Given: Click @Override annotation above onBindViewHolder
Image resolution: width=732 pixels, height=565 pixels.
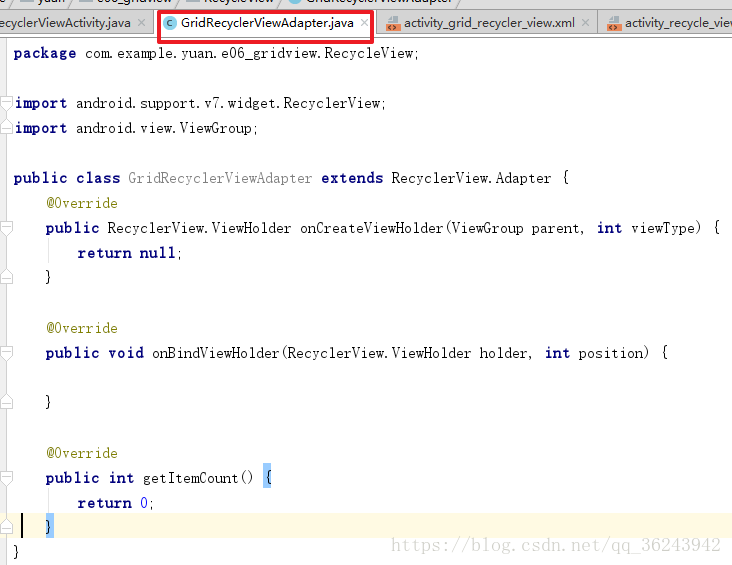Looking at the screenshot, I should 82,328.
